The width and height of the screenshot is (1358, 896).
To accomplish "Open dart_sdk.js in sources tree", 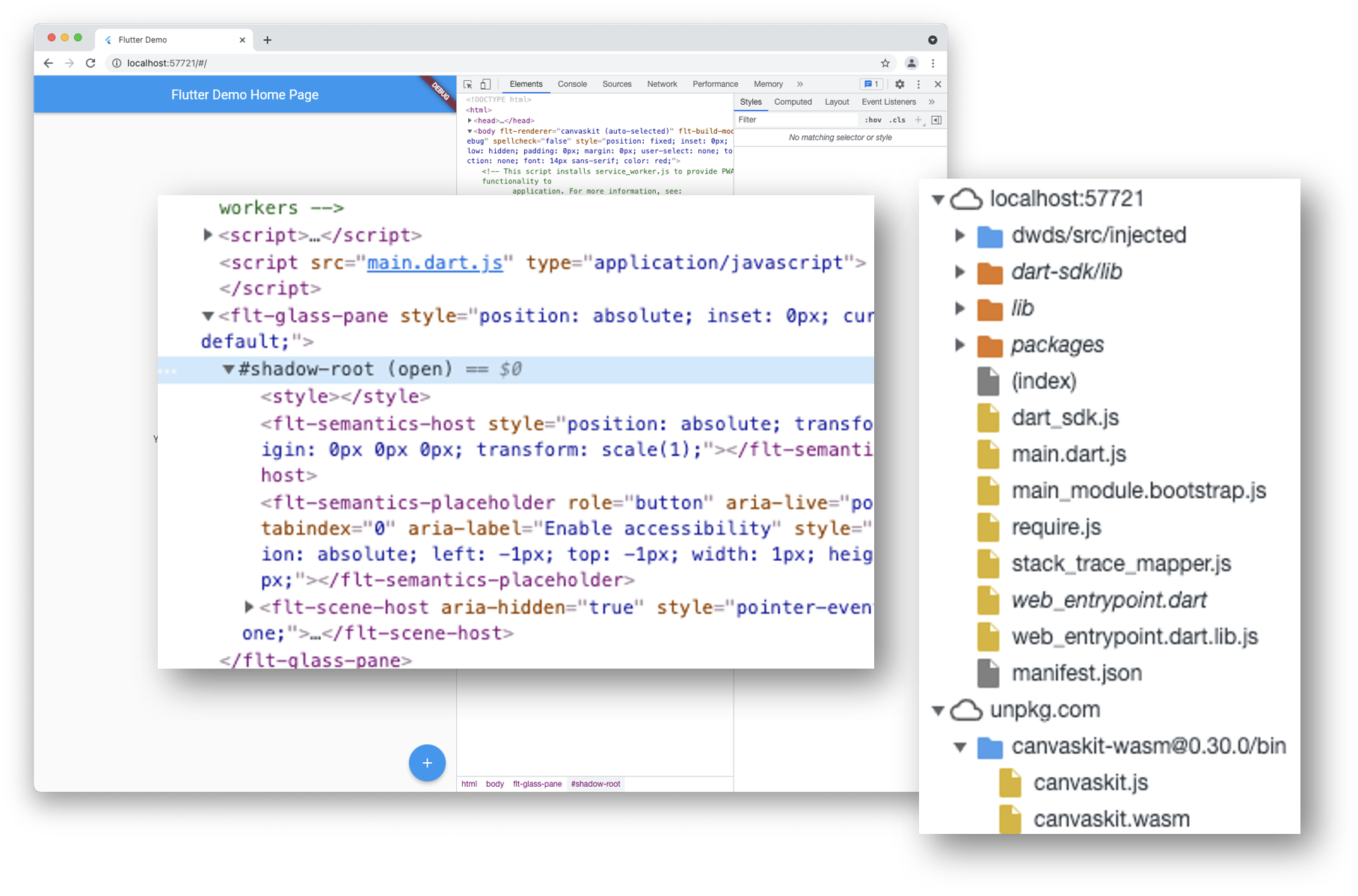I will [x=1064, y=418].
